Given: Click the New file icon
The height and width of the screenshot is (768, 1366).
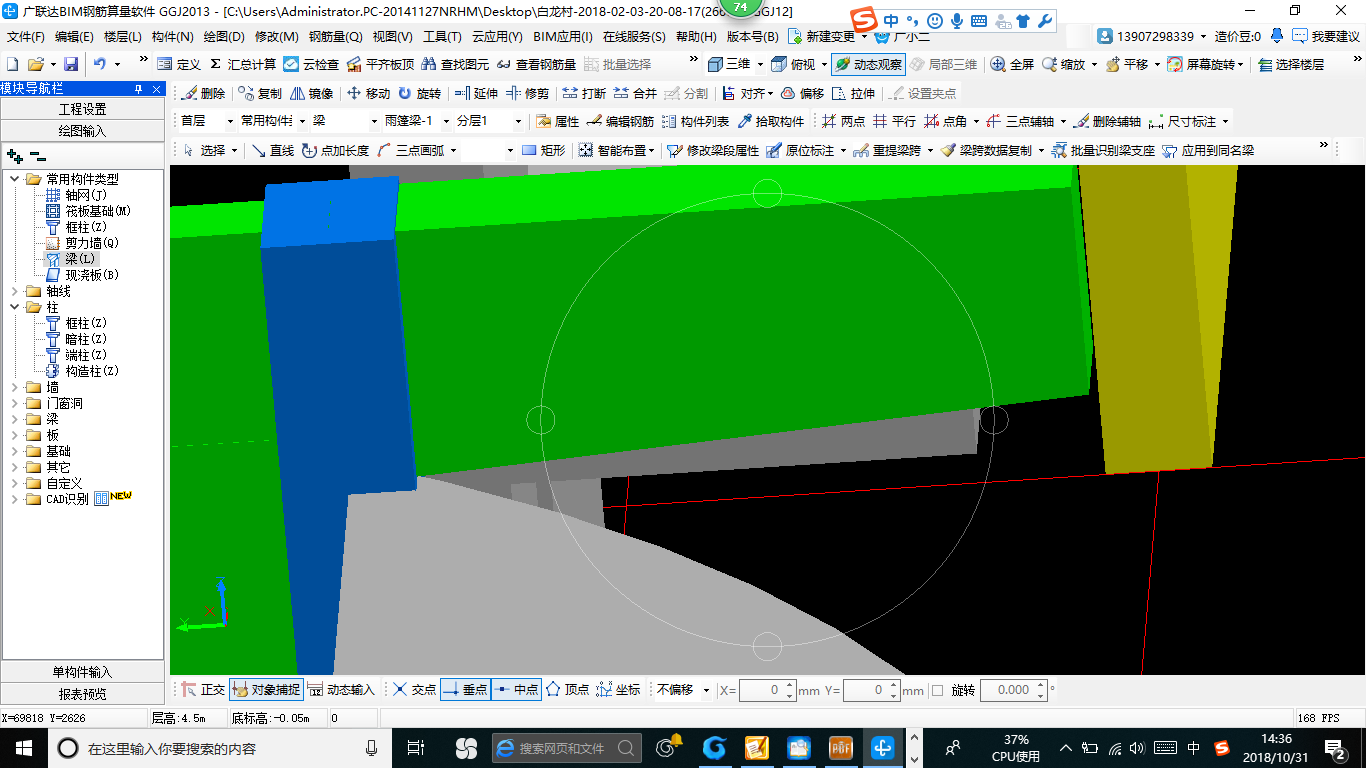Looking at the screenshot, I should point(12,64).
